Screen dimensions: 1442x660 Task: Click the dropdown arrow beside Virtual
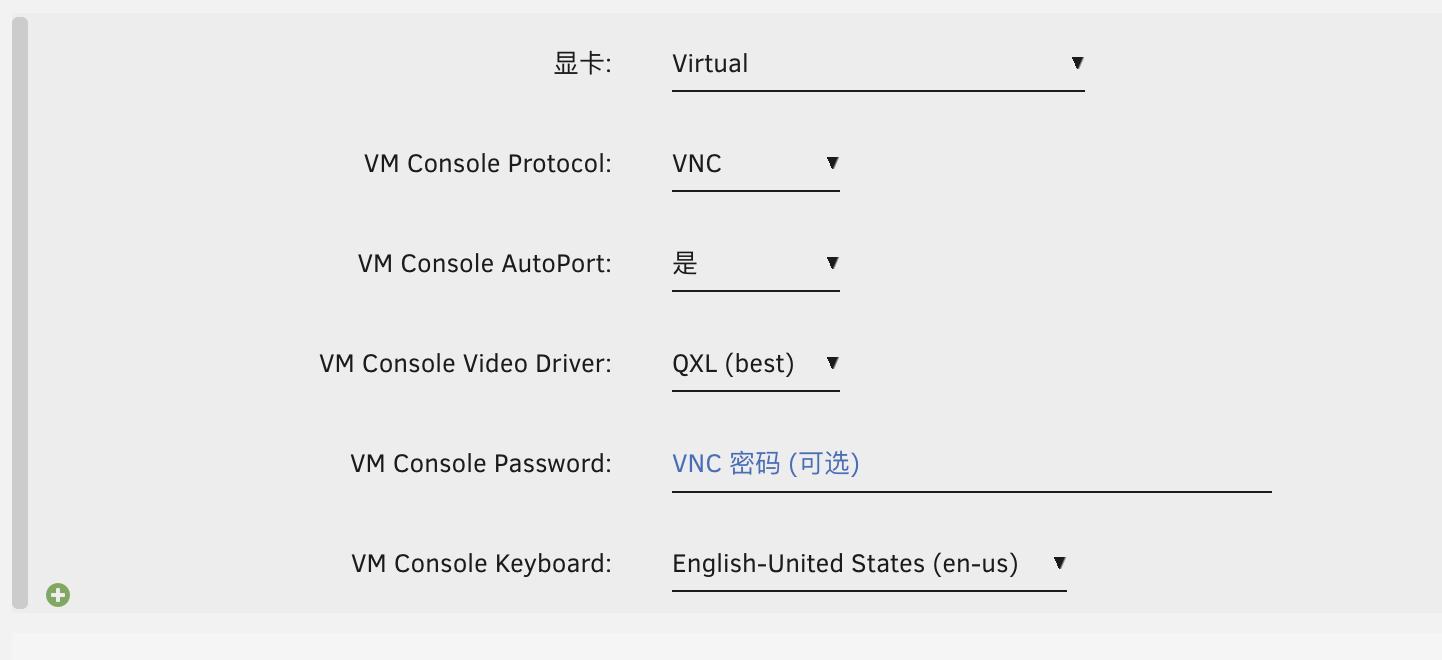coord(1078,62)
